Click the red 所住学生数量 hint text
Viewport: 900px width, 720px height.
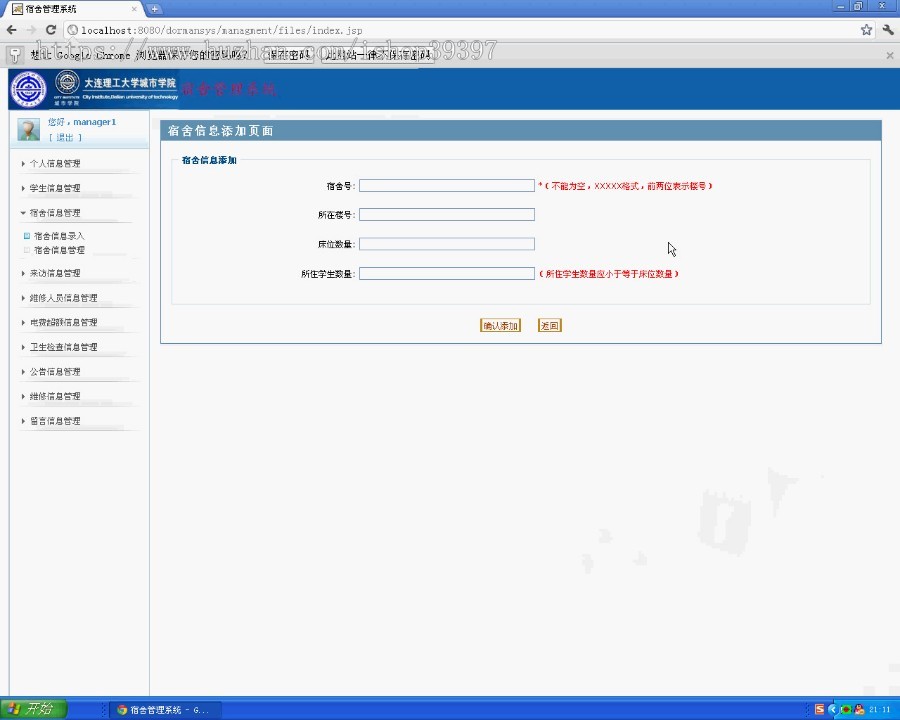point(609,274)
